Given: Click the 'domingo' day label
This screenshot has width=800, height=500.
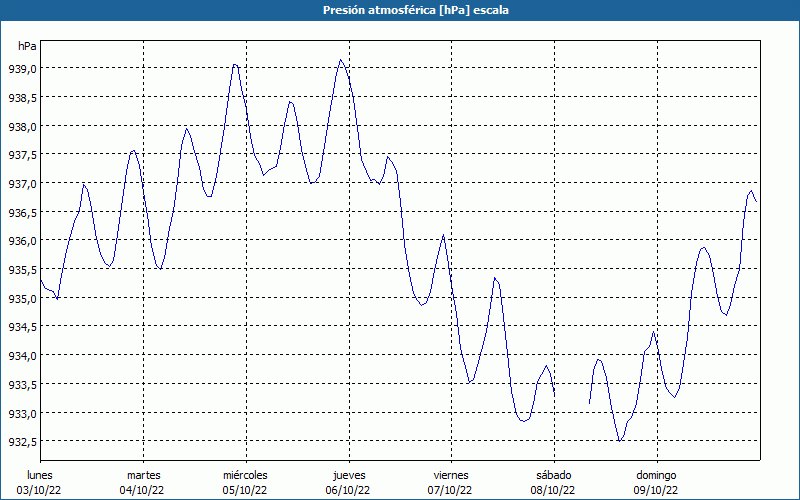Looking at the screenshot, I should (x=656, y=475).
